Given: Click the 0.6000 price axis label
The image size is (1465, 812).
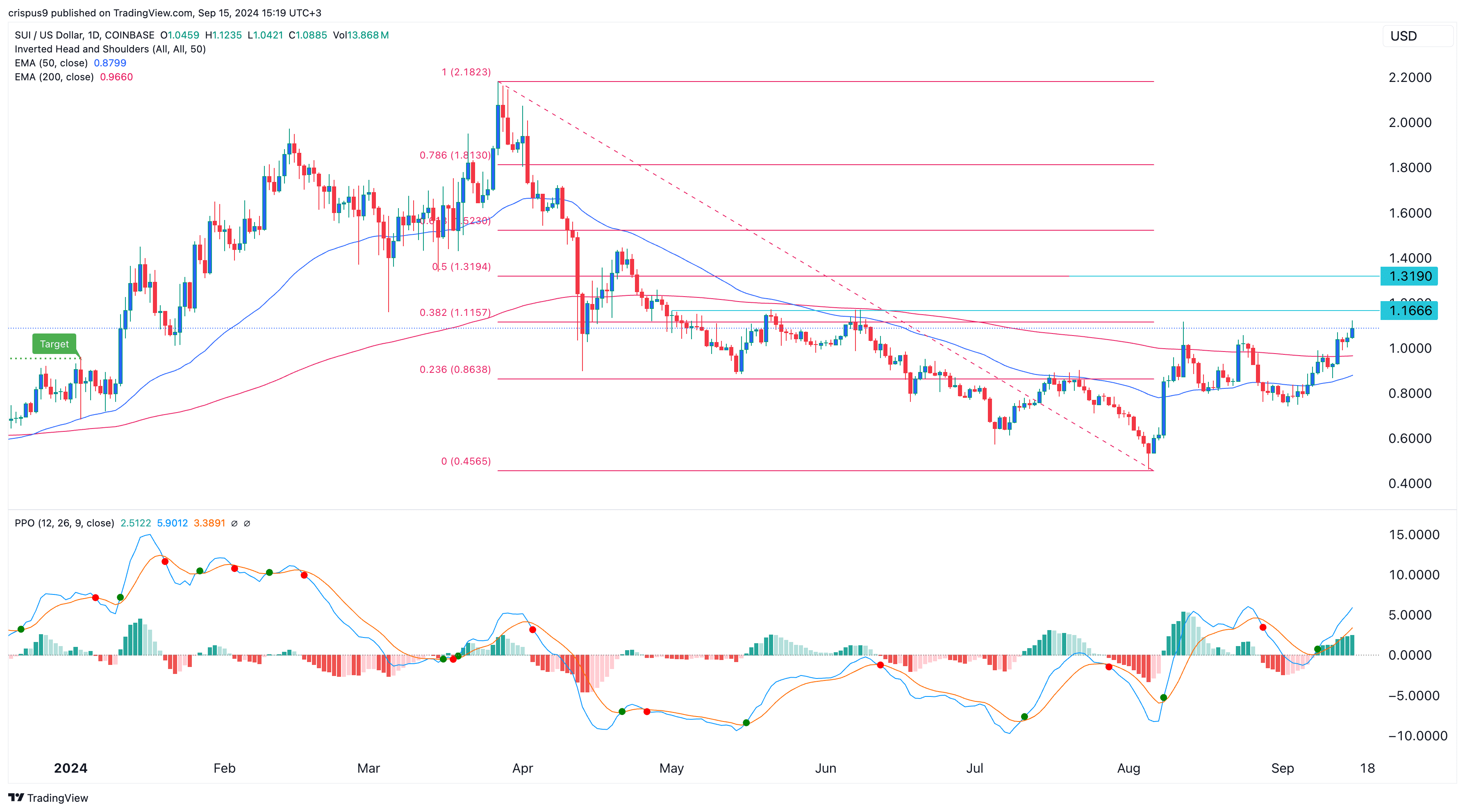Looking at the screenshot, I should point(1410,439).
